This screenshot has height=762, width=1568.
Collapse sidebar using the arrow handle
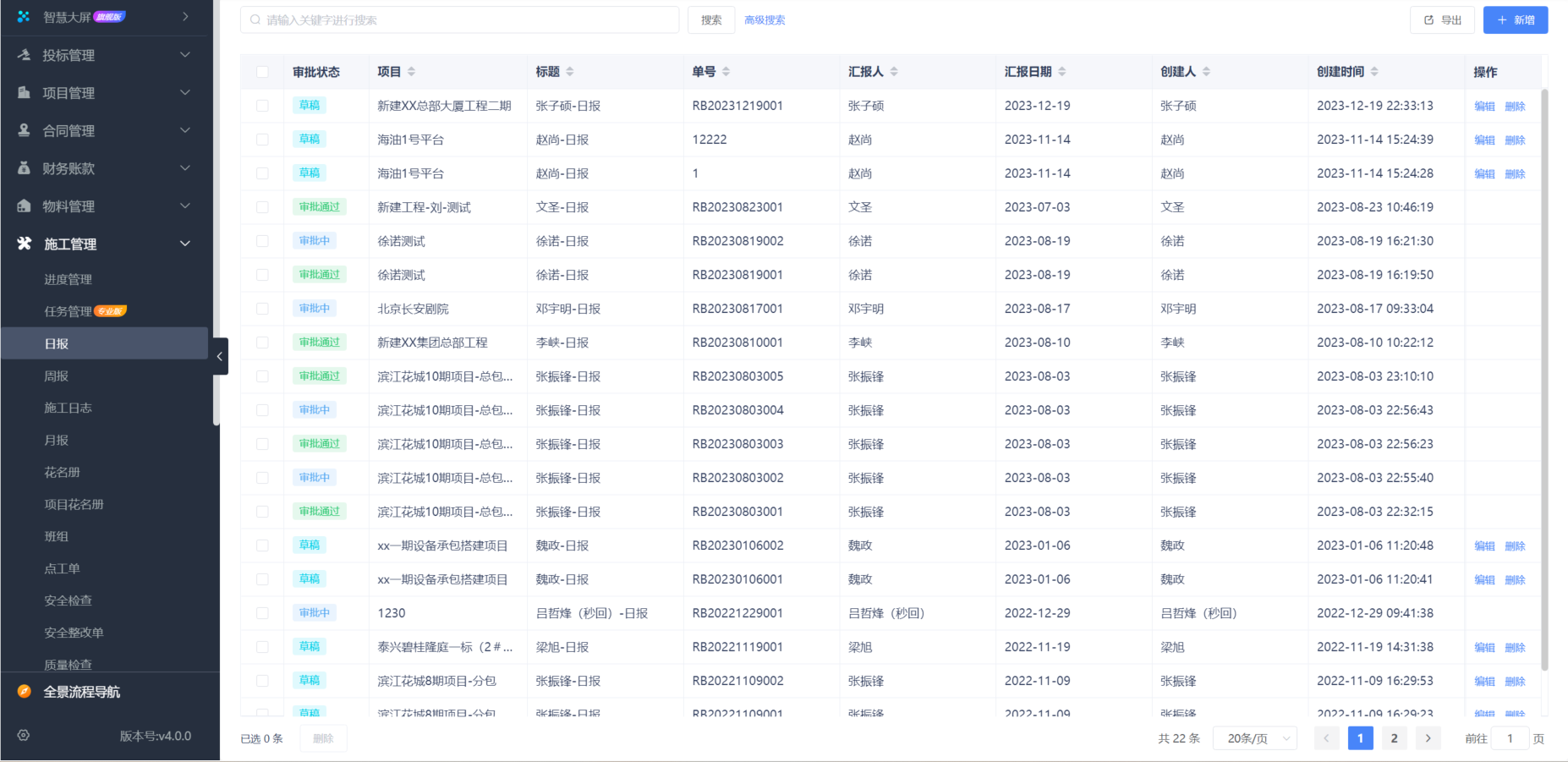tap(220, 356)
